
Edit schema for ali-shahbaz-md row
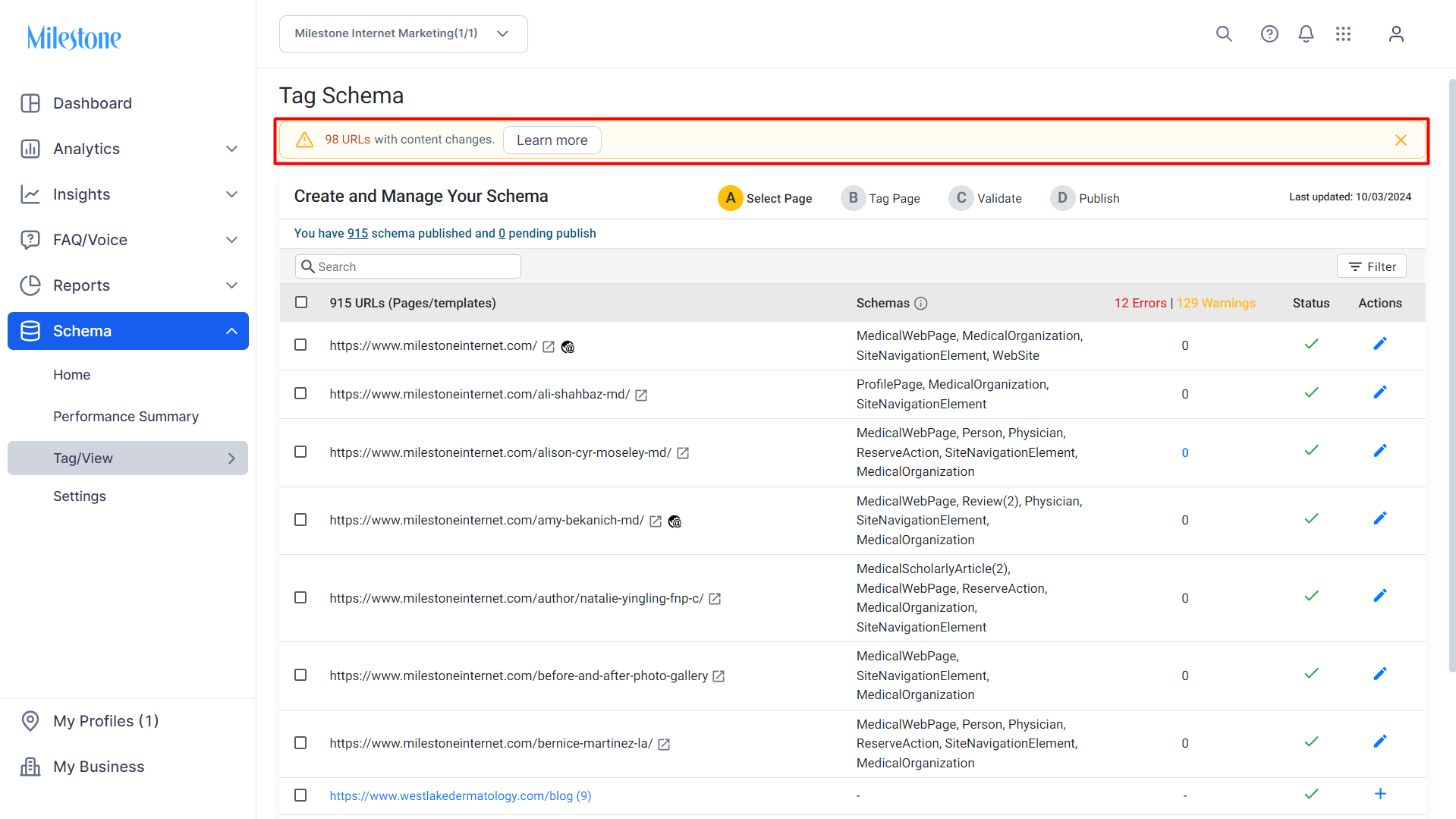tap(1380, 392)
